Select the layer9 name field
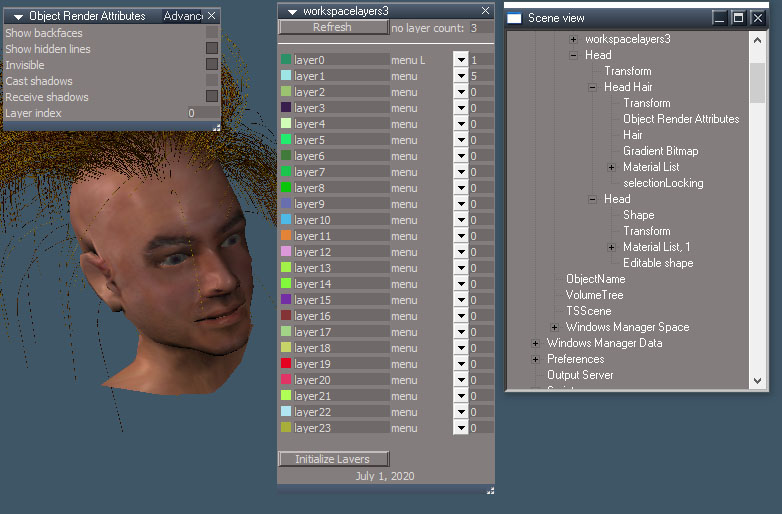This screenshot has width=782, height=514. tap(341, 204)
